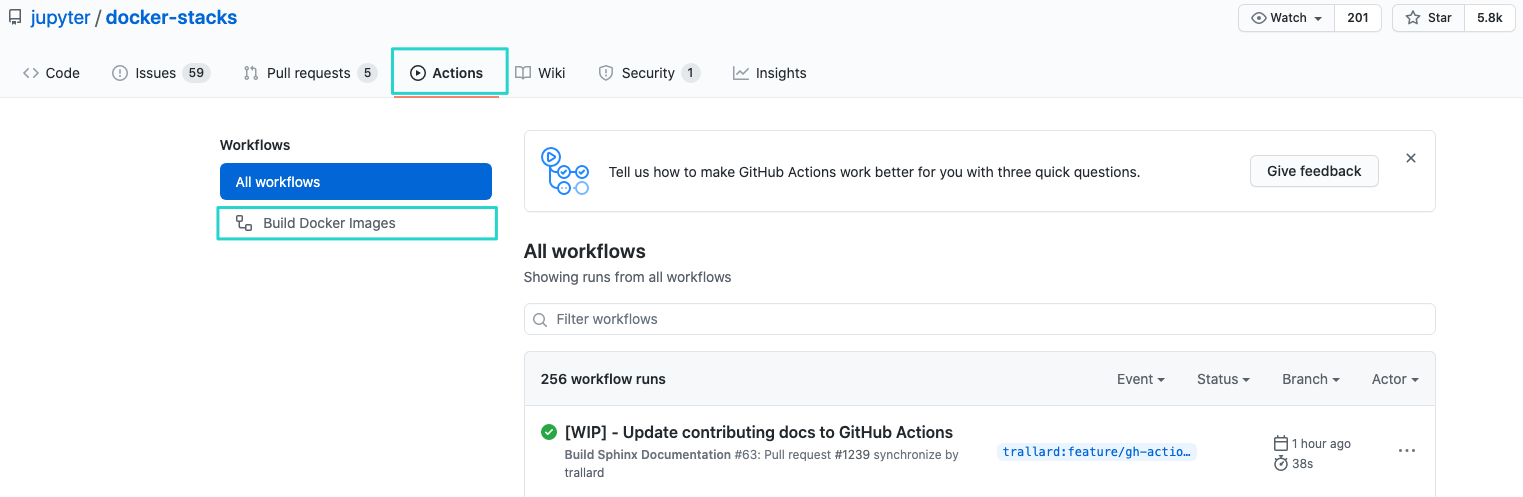
Task: Click the repository book icon beside jupyter
Action: click(x=15, y=18)
